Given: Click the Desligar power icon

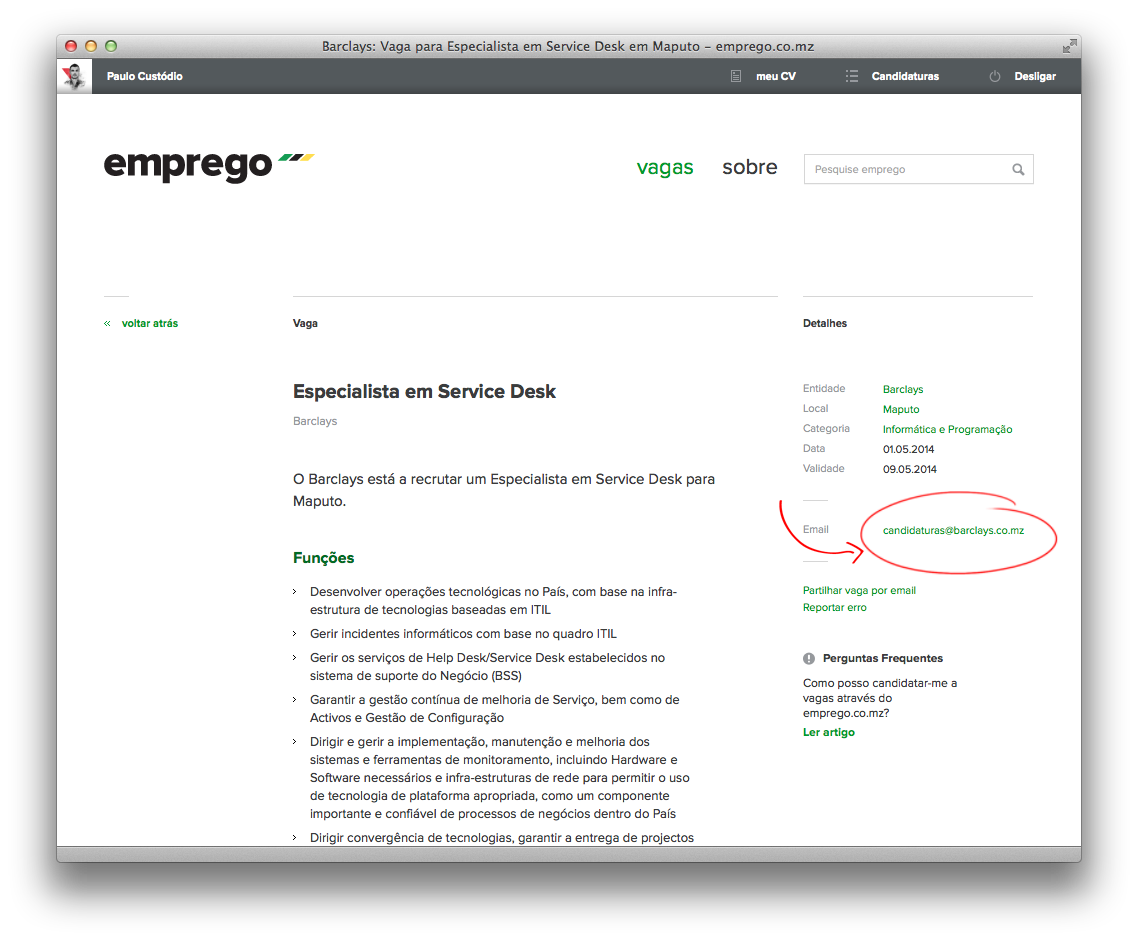Looking at the screenshot, I should tap(995, 76).
